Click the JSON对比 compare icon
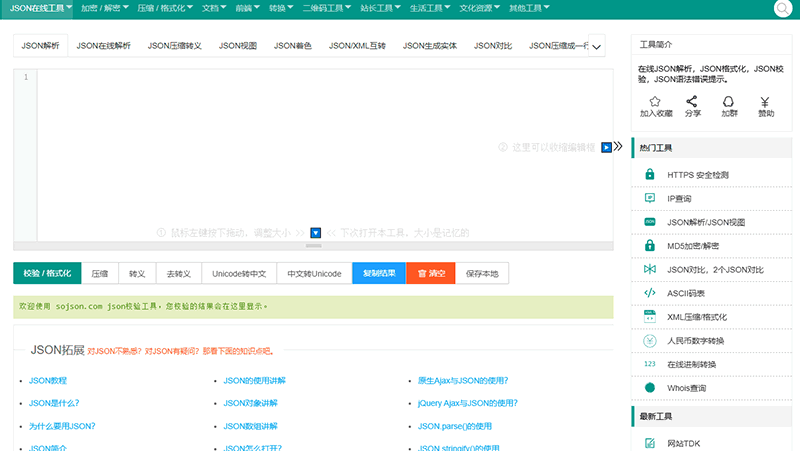 pos(649,269)
